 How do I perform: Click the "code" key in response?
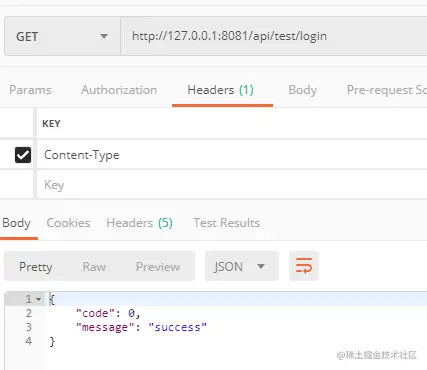[95, 313]
